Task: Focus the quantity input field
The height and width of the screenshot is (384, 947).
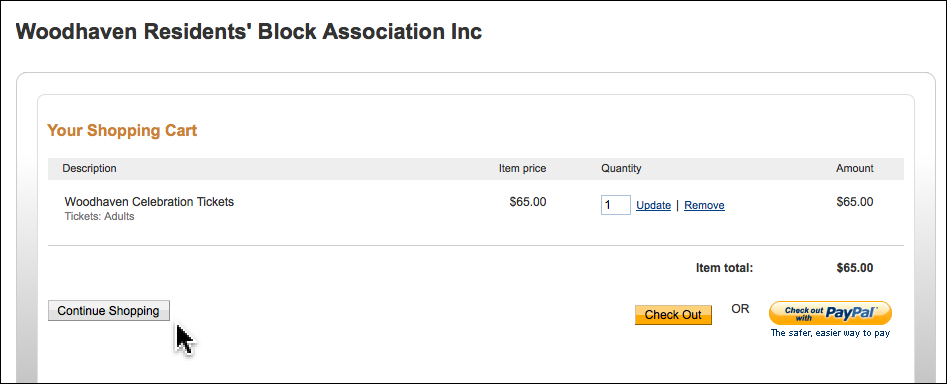Action: pyautogui.click(x=615, y=205)
